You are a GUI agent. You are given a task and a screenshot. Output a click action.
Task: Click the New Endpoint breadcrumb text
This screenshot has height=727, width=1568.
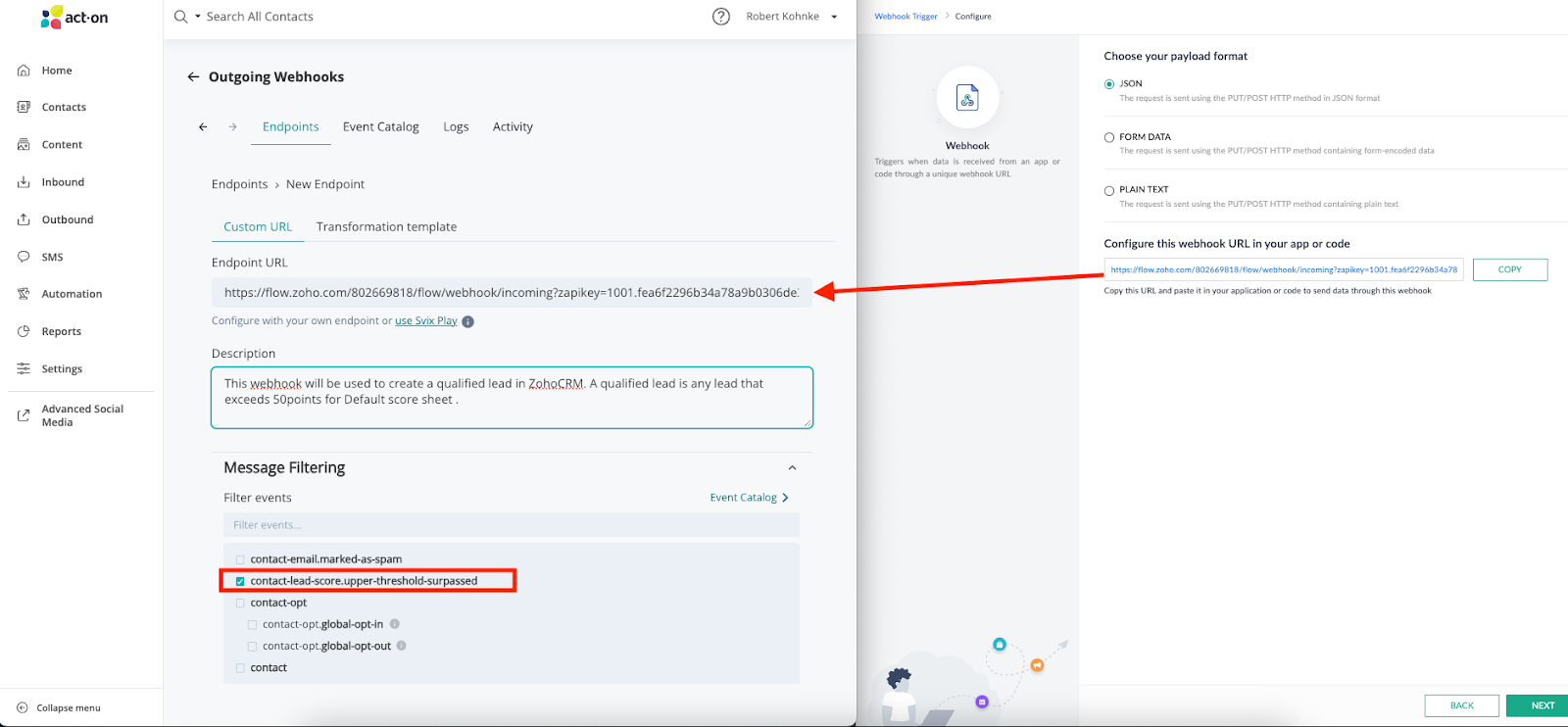tap(325, 184)
